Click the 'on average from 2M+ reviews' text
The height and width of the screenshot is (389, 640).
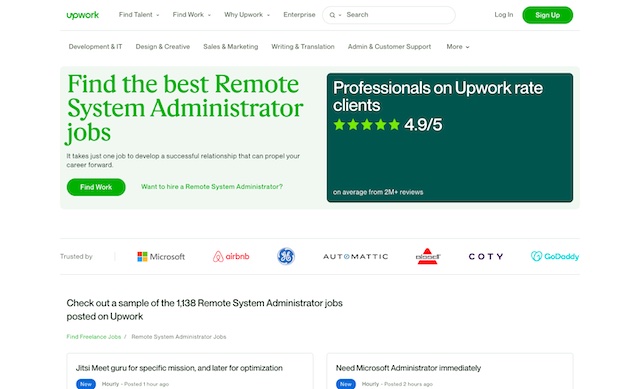click(x=378, y=192)
